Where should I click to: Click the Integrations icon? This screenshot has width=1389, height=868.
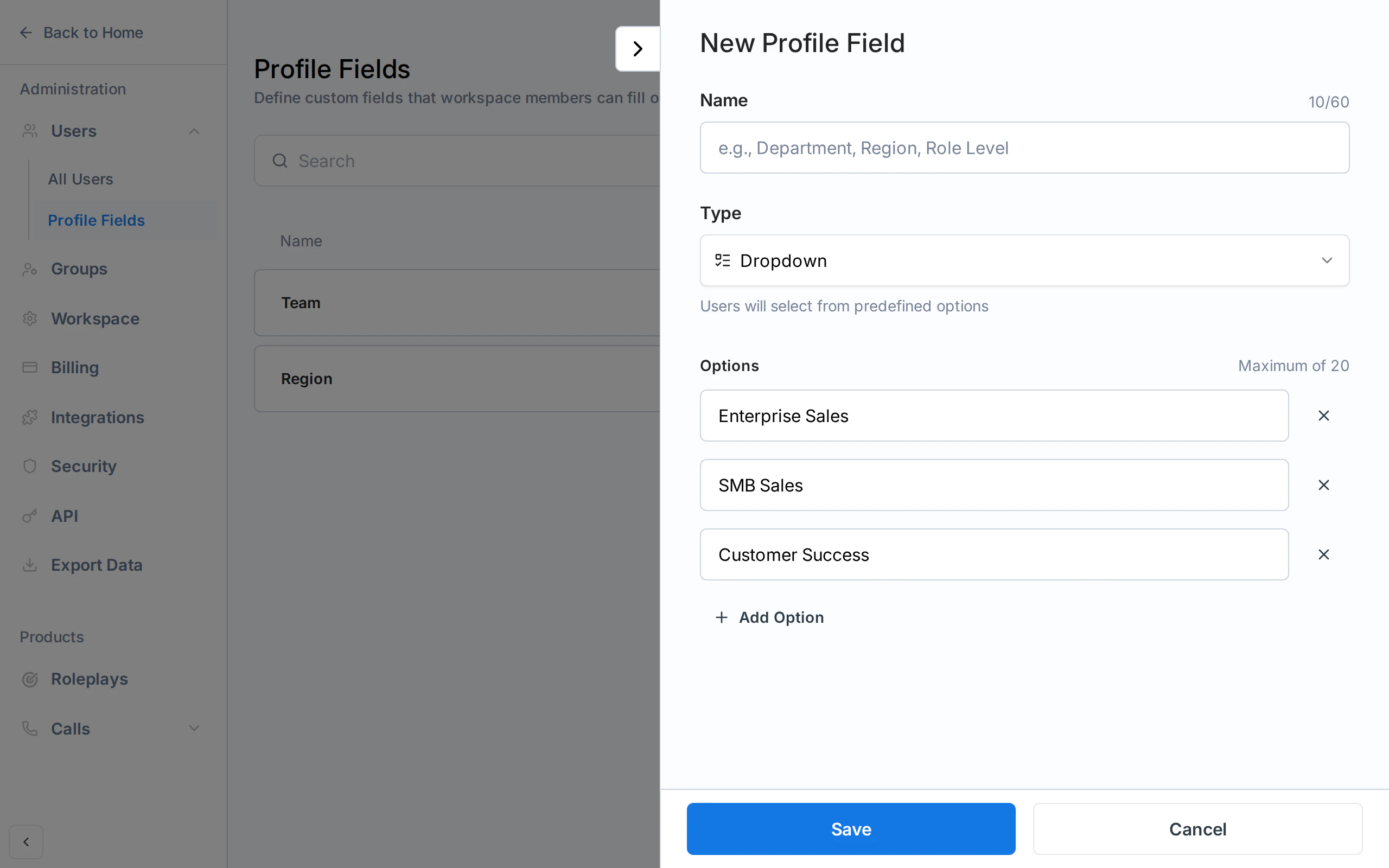(x=29, y=417)
